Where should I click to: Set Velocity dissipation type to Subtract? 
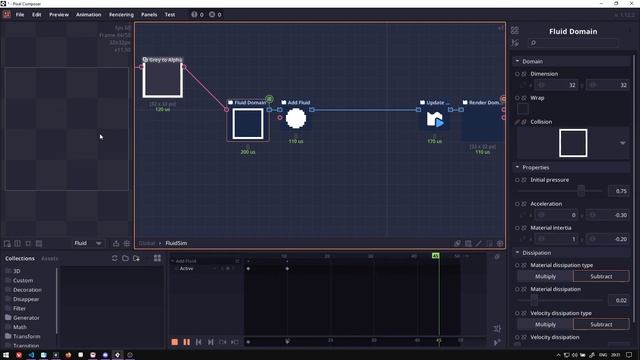click(x=601, y=324)
